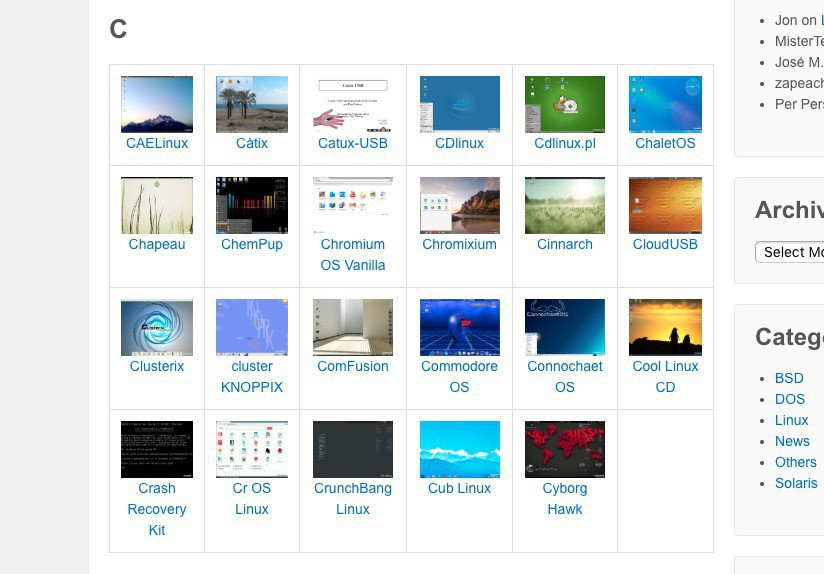Open the ChemPup screenshot thumbnail
Image resolution: width=824 pixels, height=574 pixels.
tap(252, 205)
